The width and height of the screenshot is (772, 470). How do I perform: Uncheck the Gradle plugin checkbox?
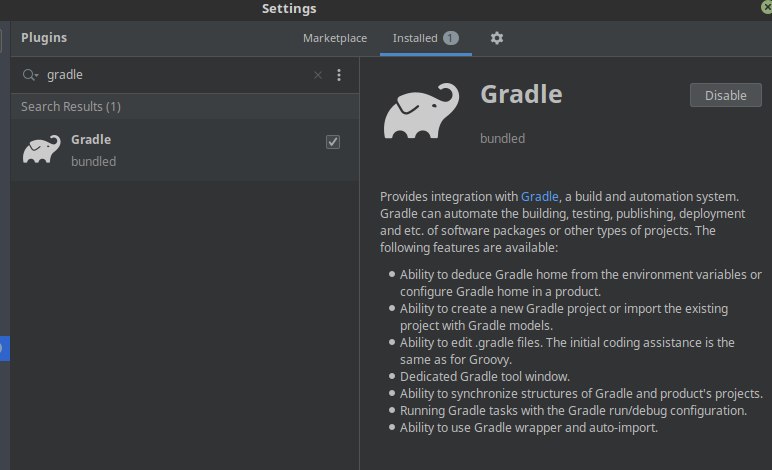pos(333,142)
